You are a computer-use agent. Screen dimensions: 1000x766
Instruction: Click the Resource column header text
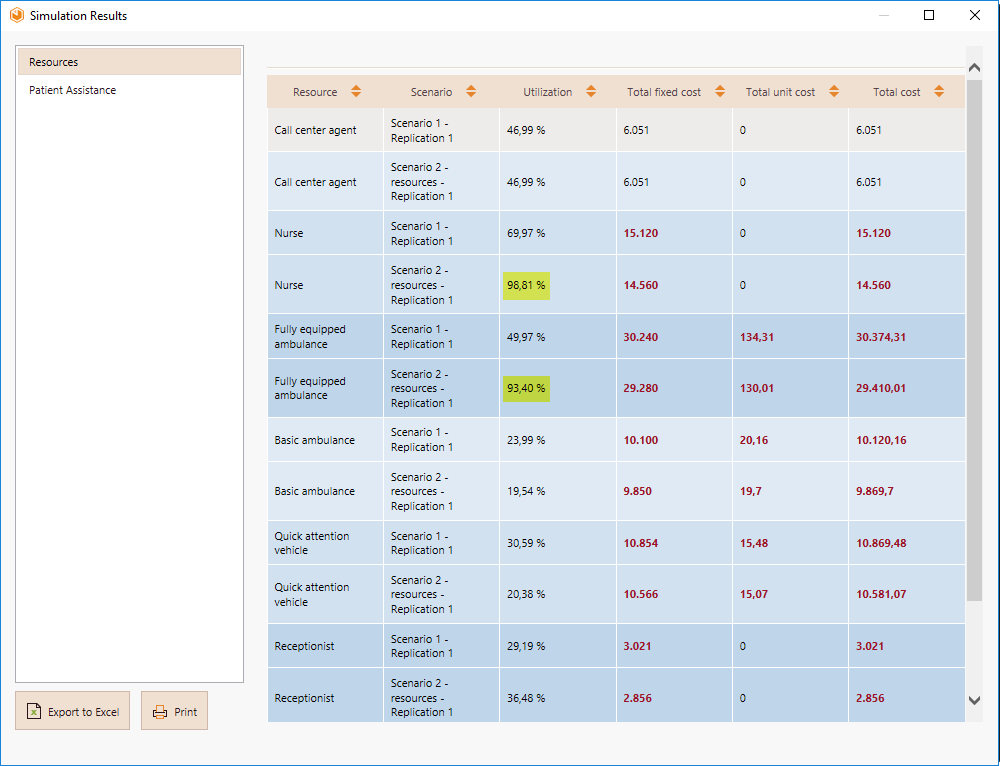(315, 92)
